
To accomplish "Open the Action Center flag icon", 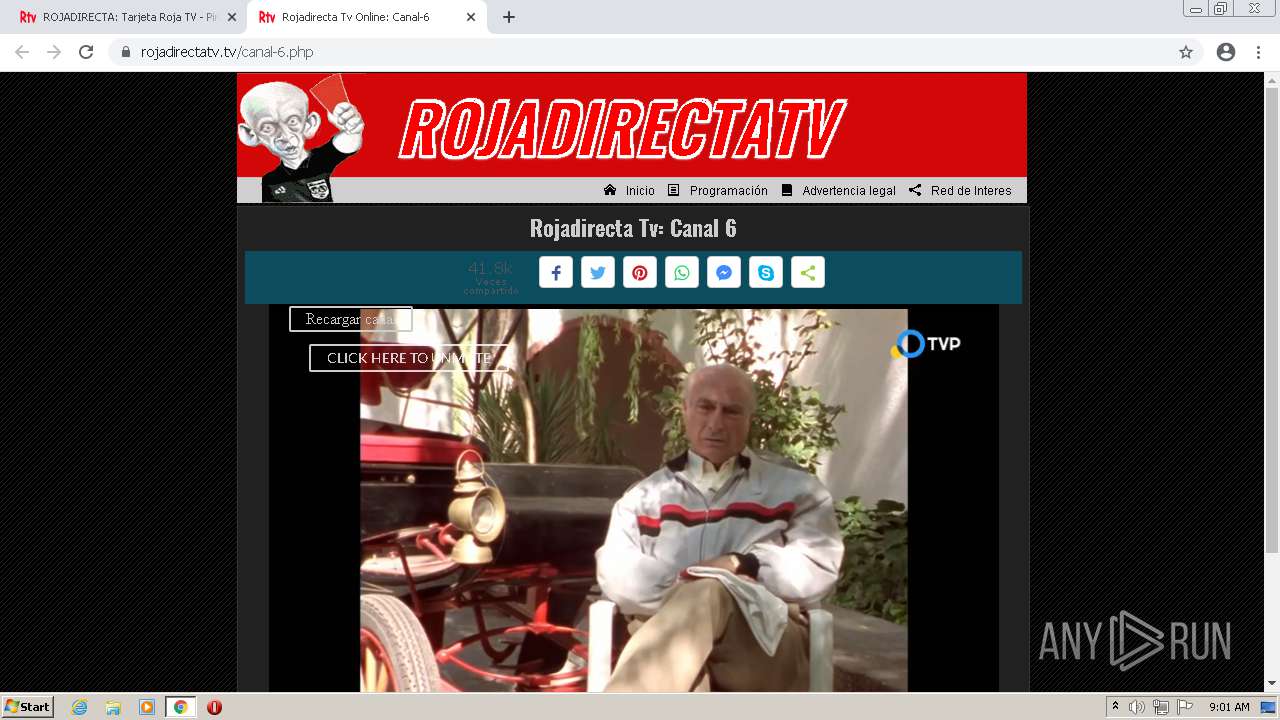I will pyautogui.click(x=1185, y=707).
